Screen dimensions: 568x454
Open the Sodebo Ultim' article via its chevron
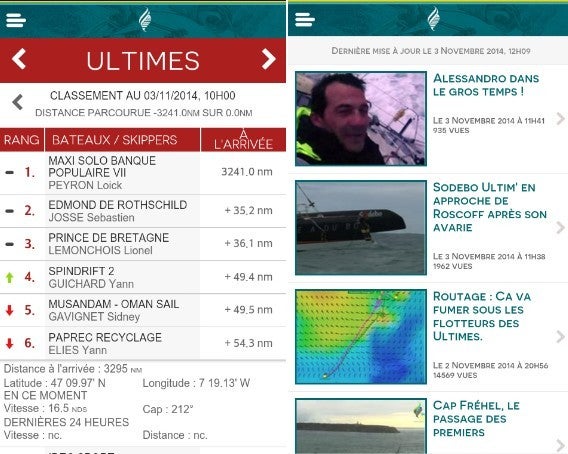(560, 228)
